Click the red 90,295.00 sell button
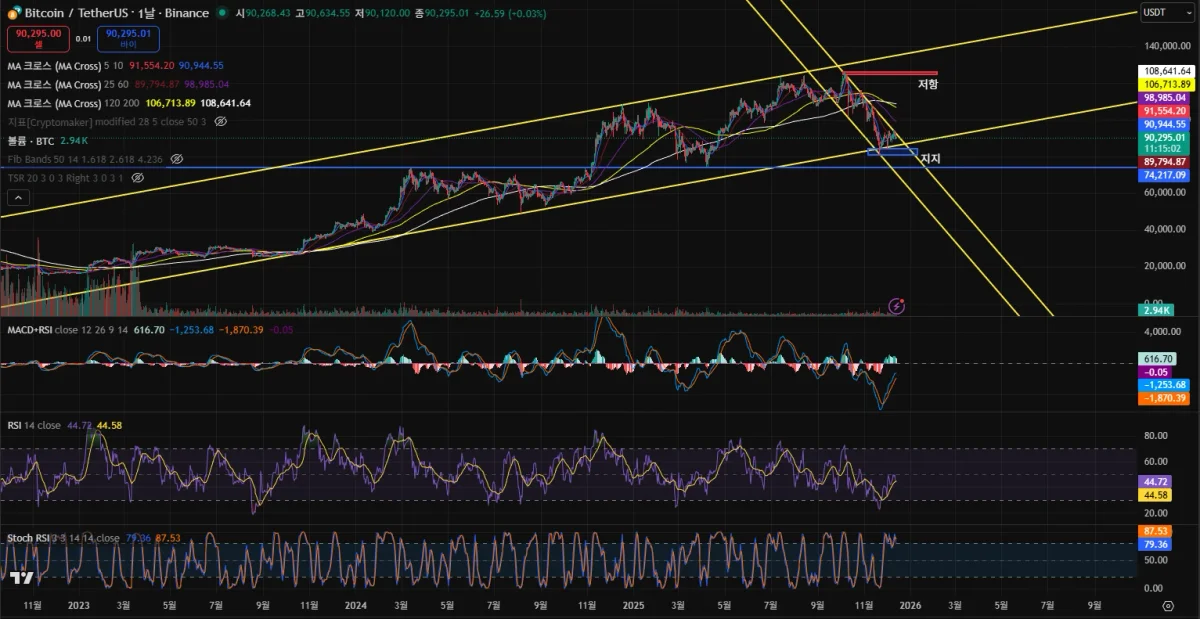This screenshot has height=619, width=1200. click(38, 38)
